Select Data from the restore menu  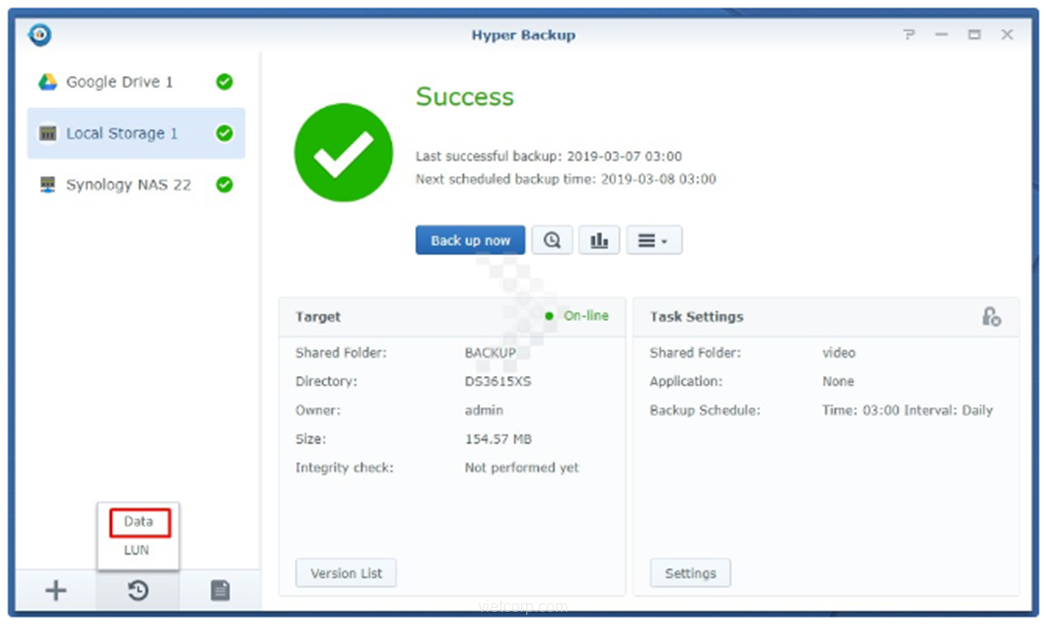click(139, 522)
